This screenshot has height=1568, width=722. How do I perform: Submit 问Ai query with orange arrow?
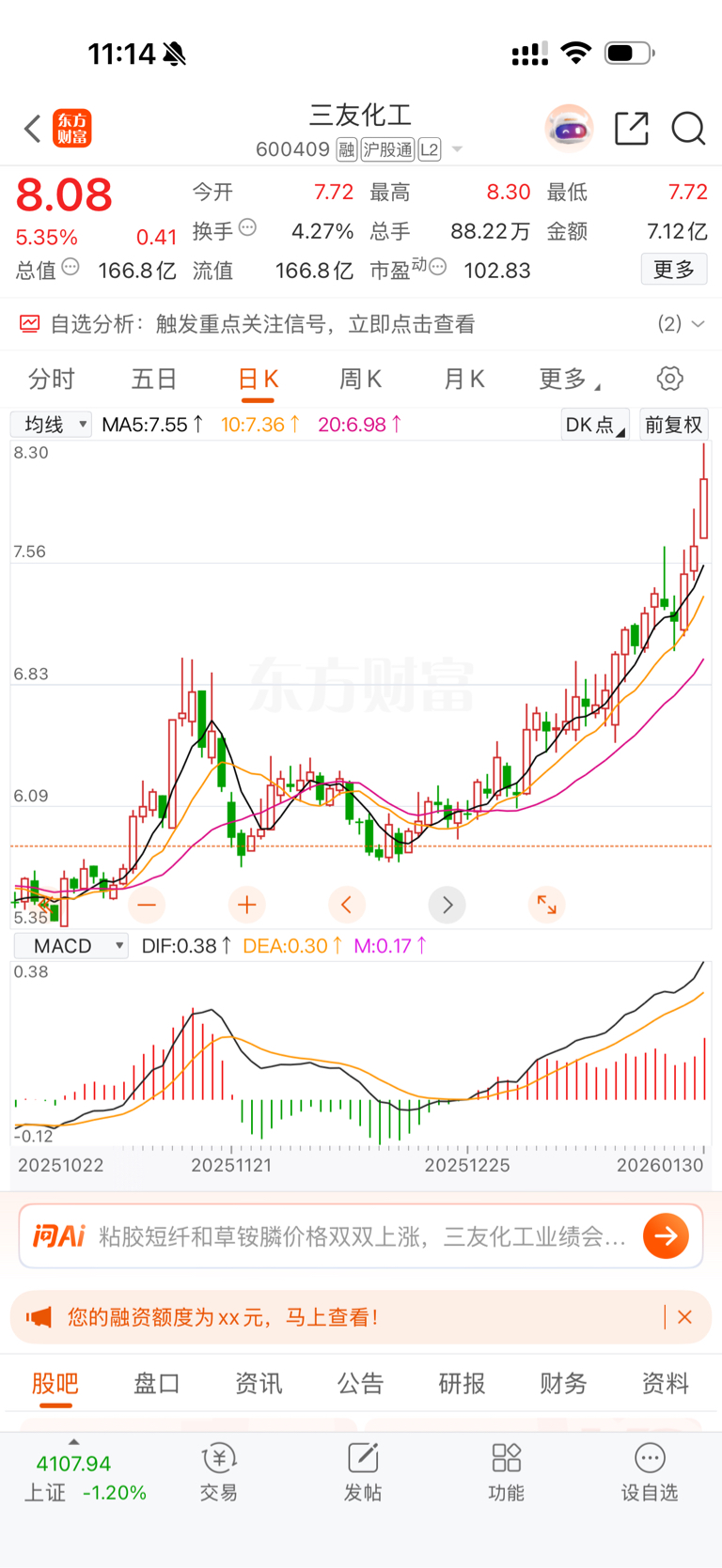667,1235
